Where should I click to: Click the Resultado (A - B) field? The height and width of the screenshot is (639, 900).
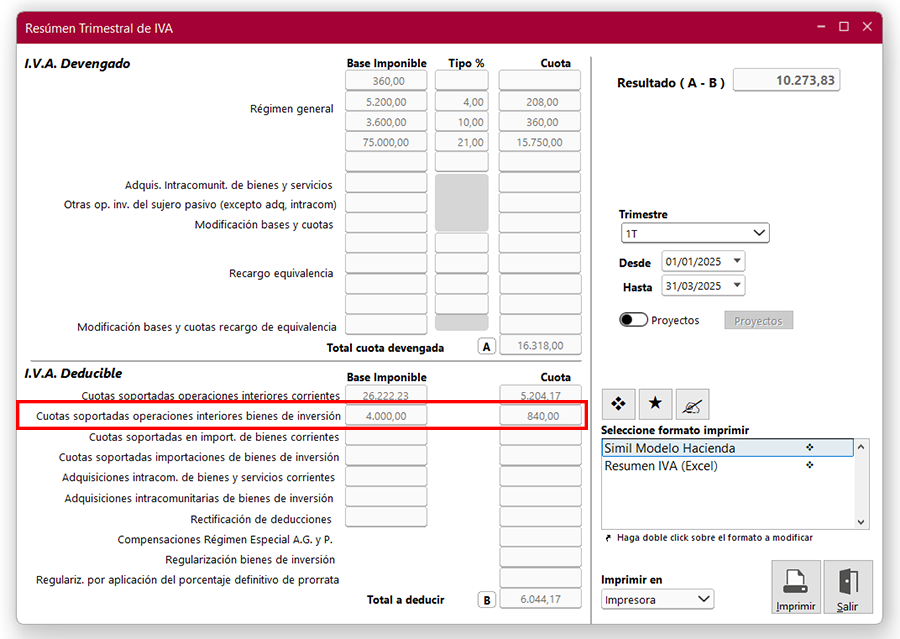(786, 81)
